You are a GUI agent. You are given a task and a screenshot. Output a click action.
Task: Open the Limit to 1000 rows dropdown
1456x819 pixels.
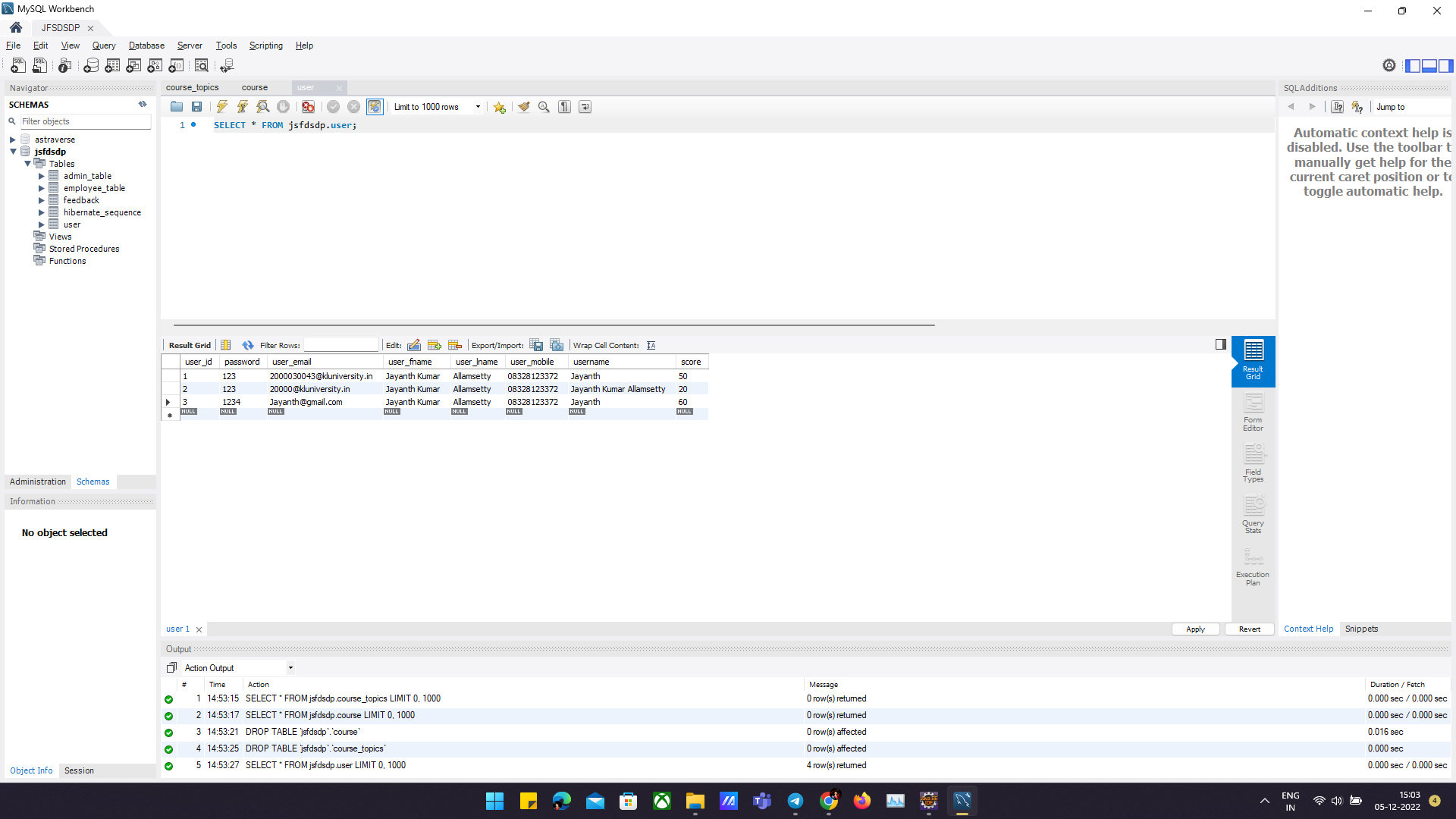click(478, 107)
